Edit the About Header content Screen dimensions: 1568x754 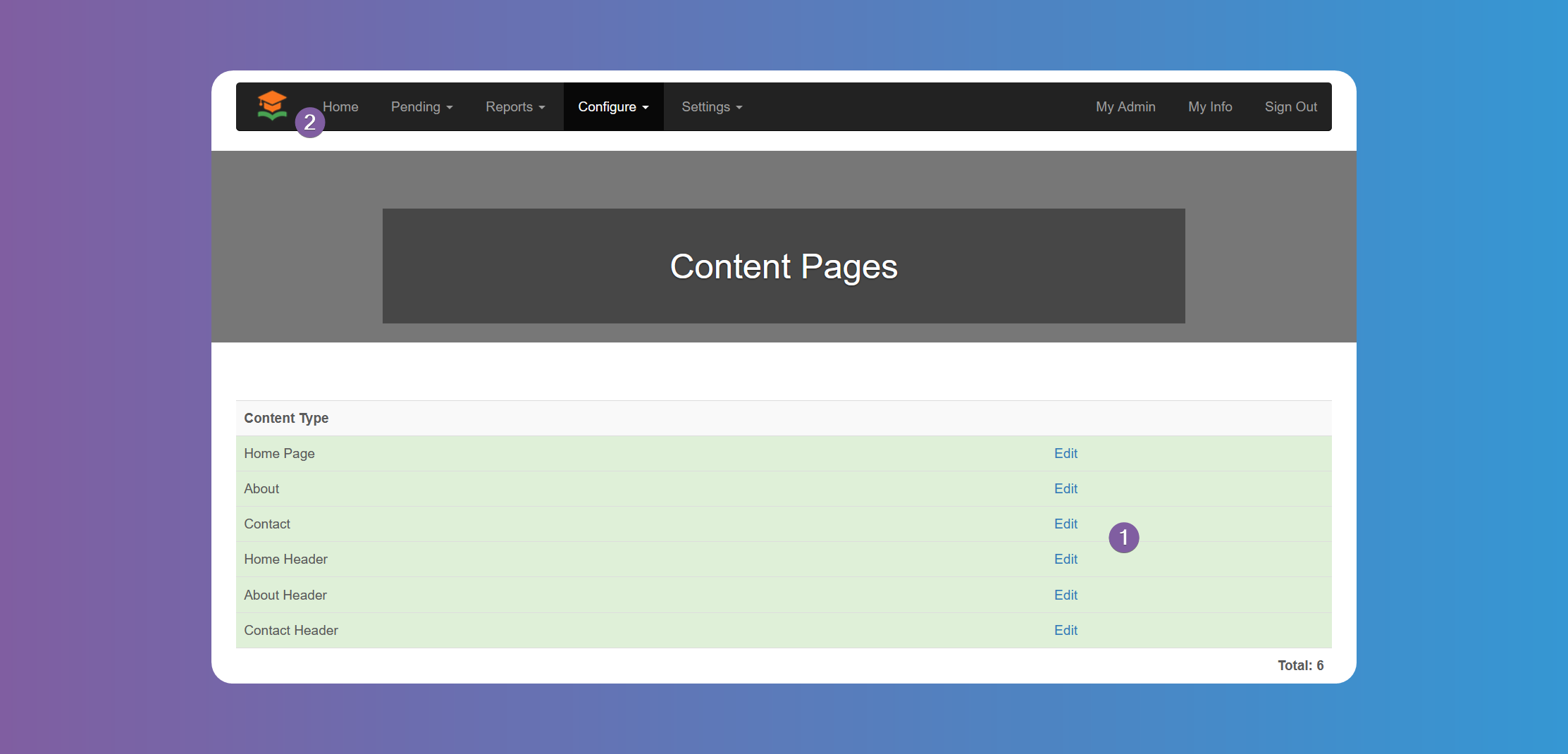coord(1066,595)
